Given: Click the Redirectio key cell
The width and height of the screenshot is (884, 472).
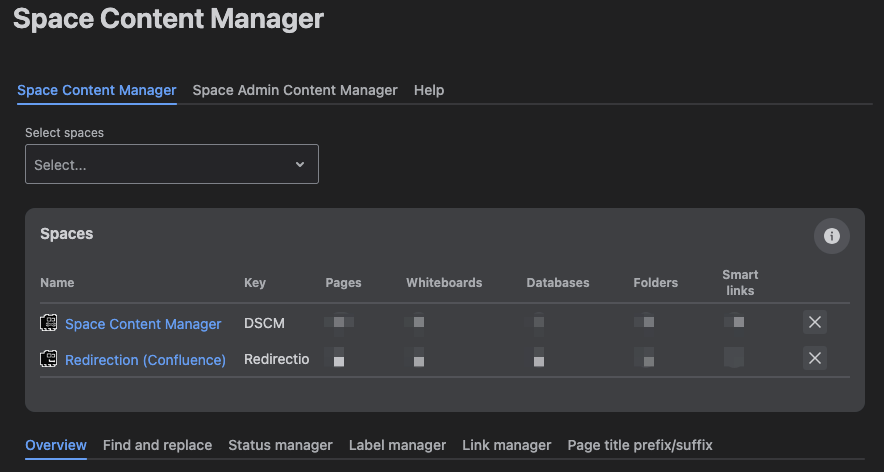Looking at the screenshot, I should [x=276, y=359].
